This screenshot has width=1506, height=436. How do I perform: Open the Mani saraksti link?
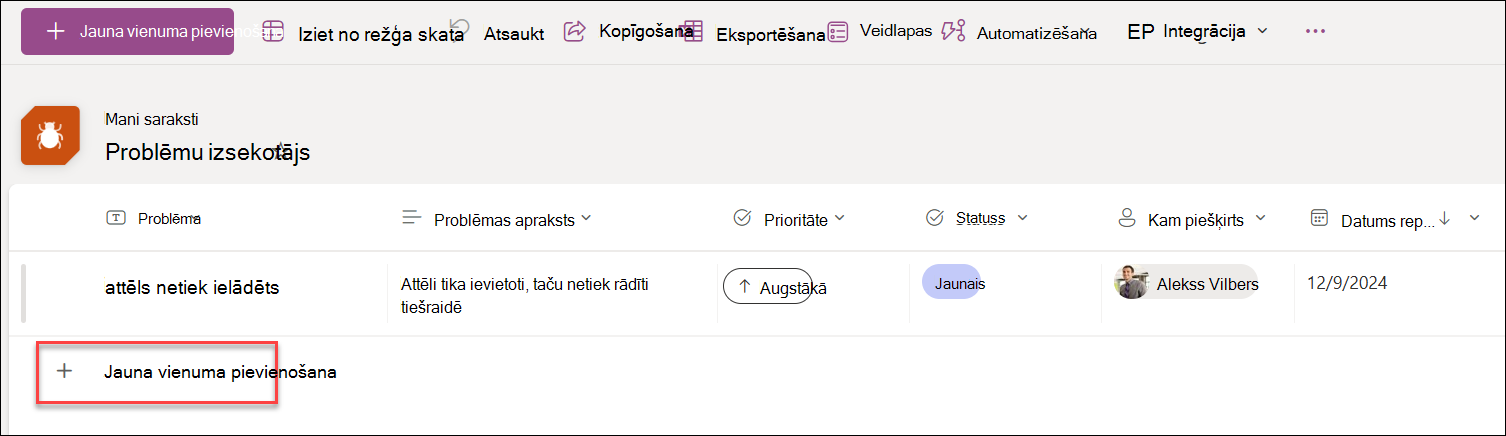[x=151, y=119]
